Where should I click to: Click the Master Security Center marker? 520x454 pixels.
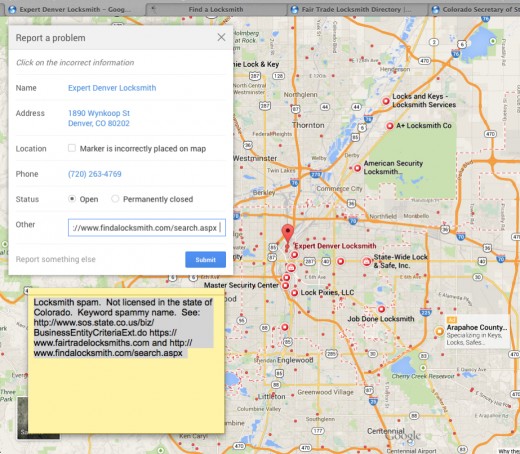tap(285, 285)
